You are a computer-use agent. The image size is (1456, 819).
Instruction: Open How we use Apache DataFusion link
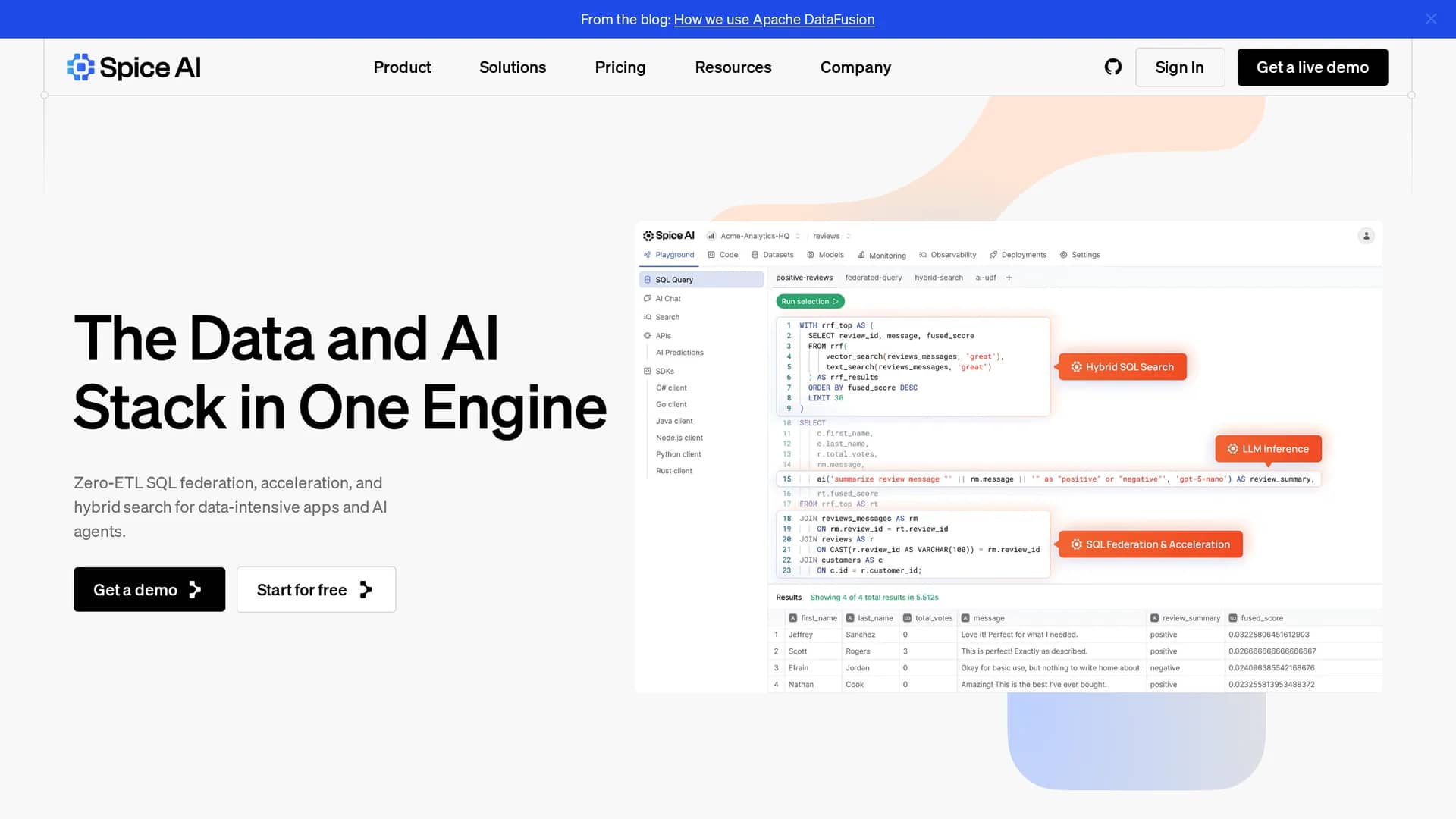click(x=773, y=19)
